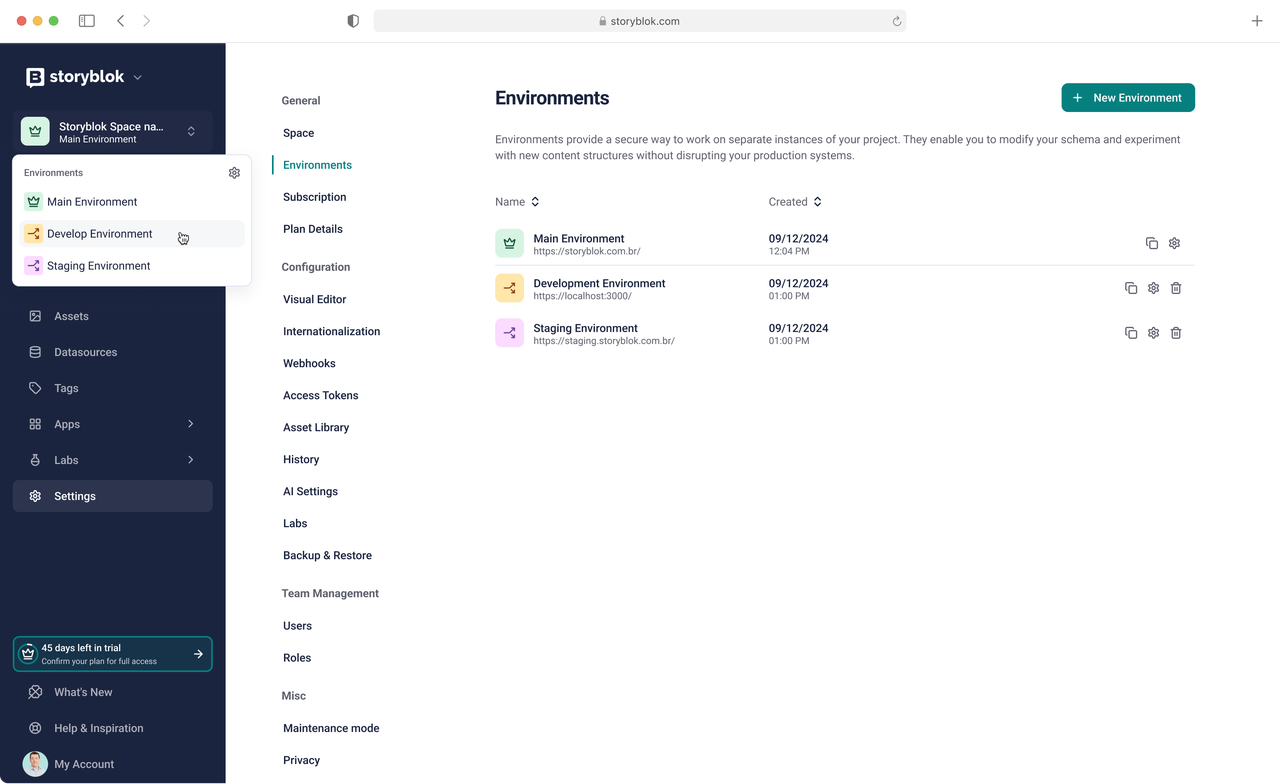Open Asset Library settings
Viewport: 1280px width, 784px height.
(x=316, y=427)
